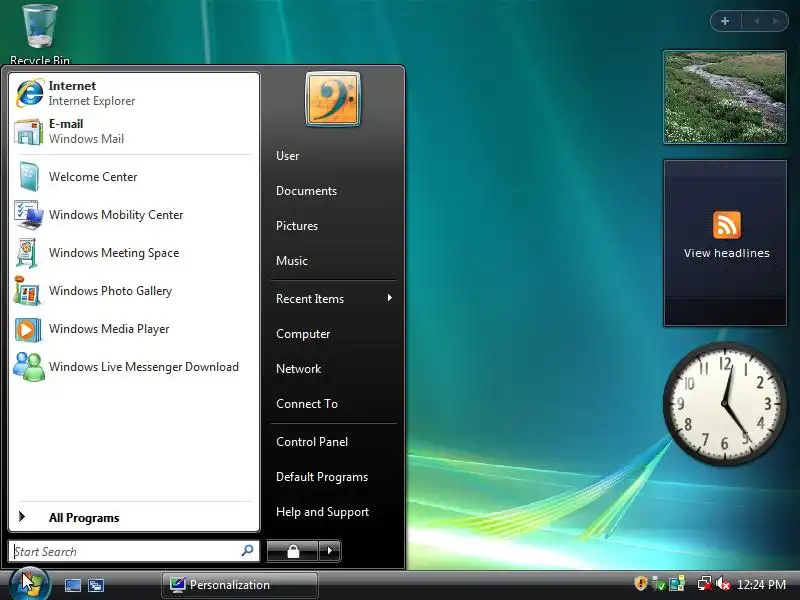Click the Safely Remove Hardware tray icon

(x=659, y=583)
